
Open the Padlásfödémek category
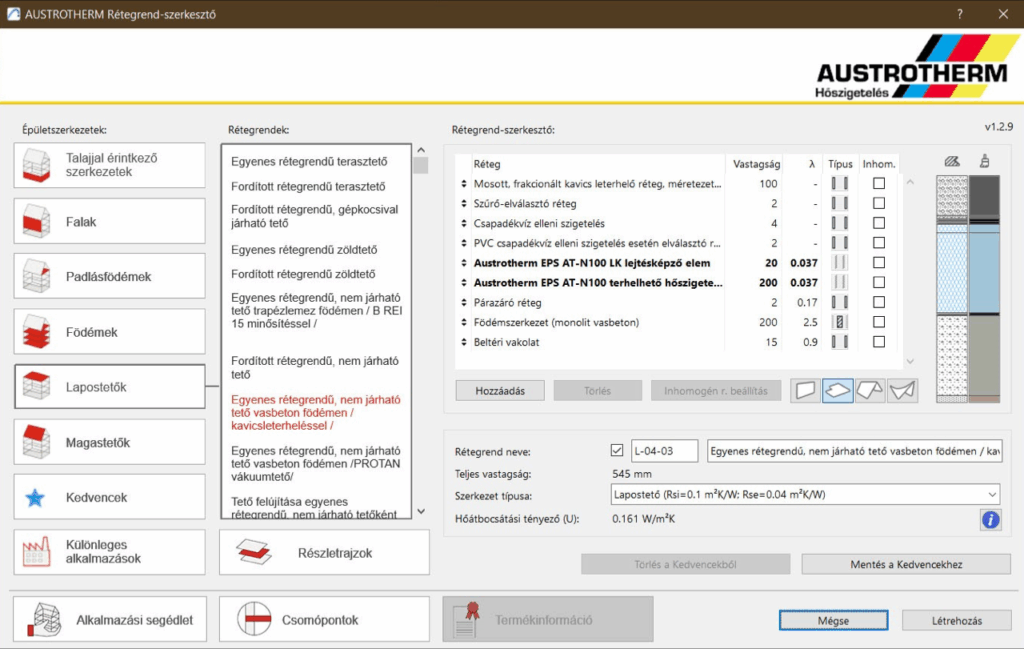[110, 276]
